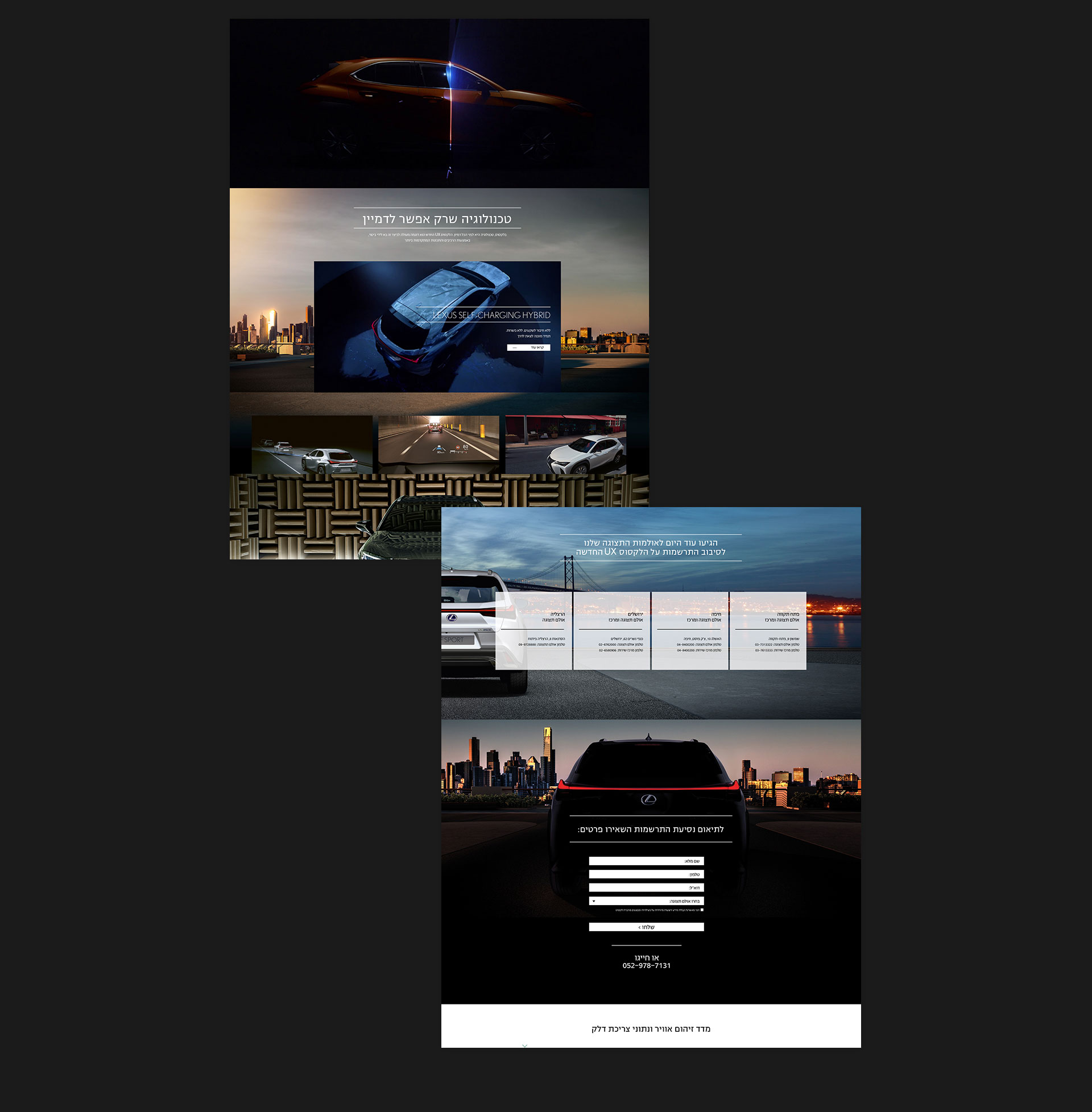The height and width of the screenshot is (1112, 1092).
Task: Select the 'ירושלים' showroom card
Action: point(612,630)
